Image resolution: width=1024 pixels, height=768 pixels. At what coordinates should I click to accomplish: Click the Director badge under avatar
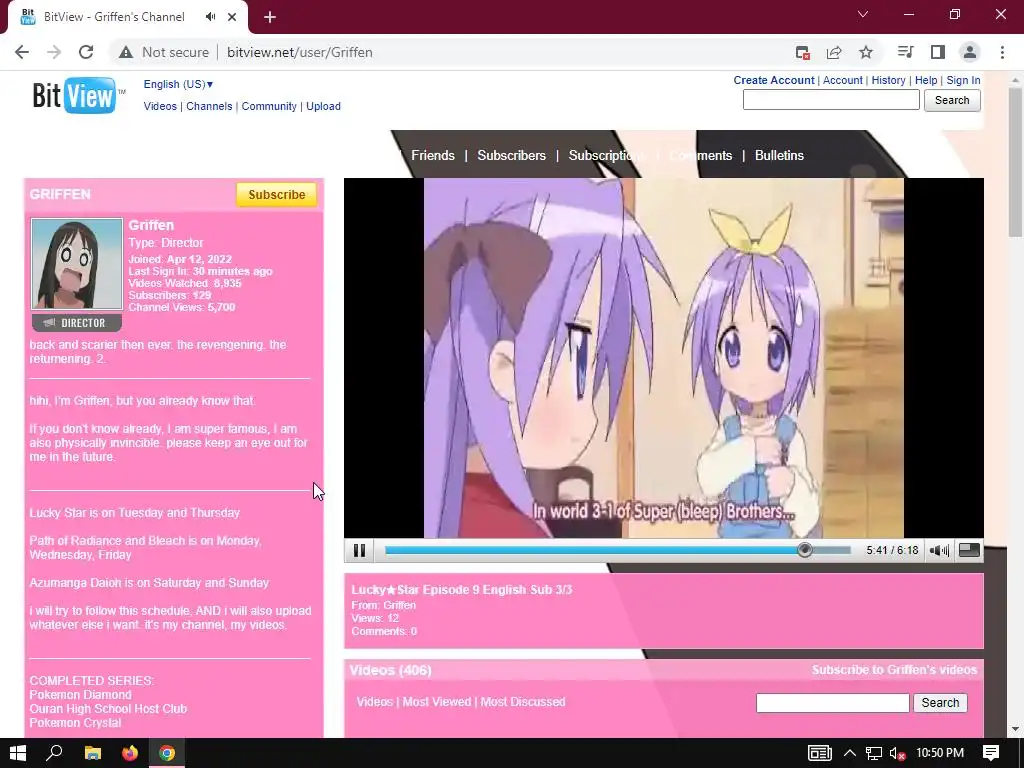pyautogui.click(x=76, y=323)
